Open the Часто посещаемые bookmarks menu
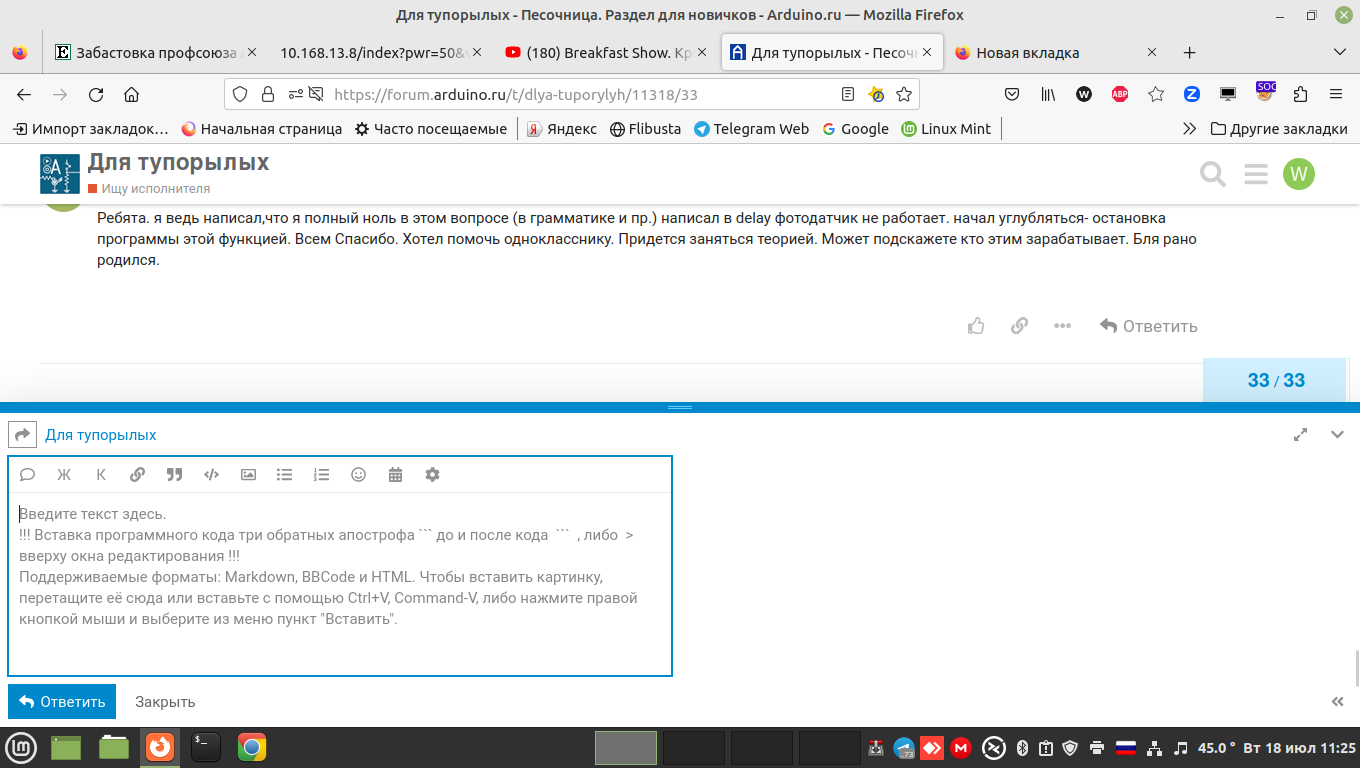This screenshot has height=768, width=1360. [431, 128]
